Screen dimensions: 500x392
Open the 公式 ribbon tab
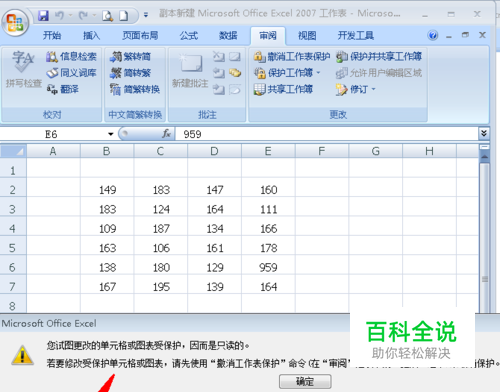189,35
